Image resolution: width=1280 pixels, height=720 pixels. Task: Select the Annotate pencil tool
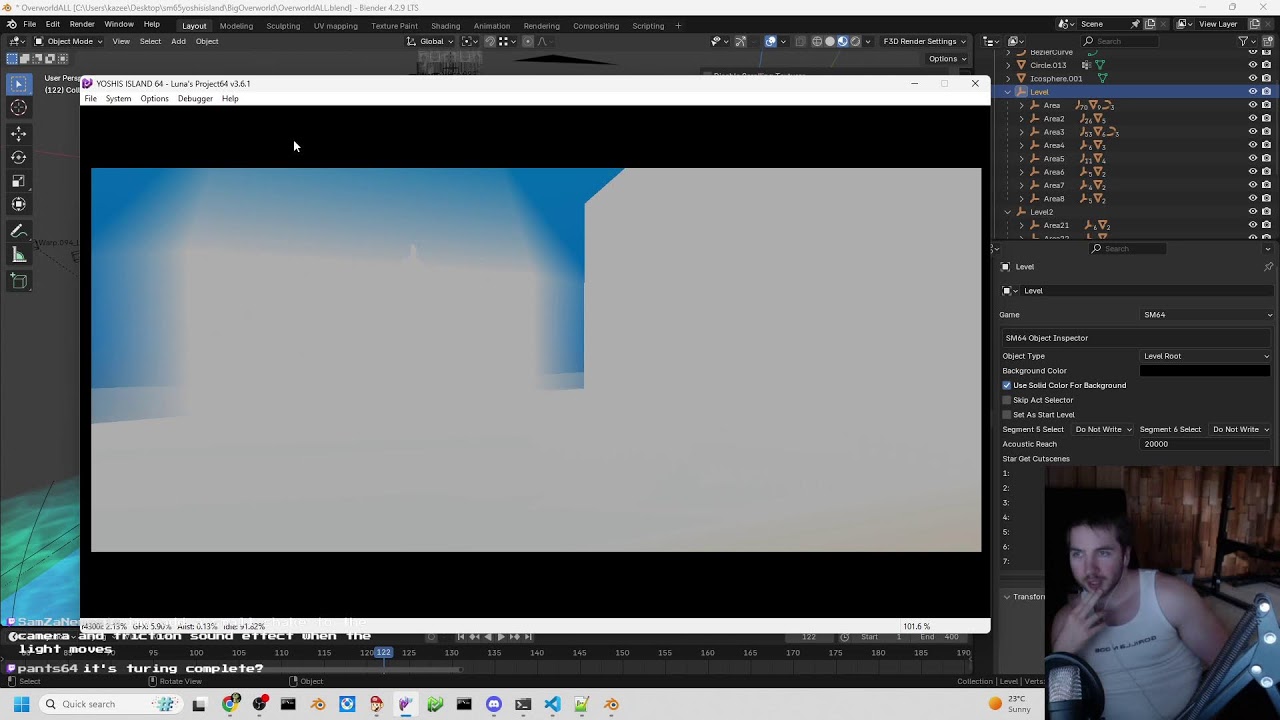pos(18,232)
